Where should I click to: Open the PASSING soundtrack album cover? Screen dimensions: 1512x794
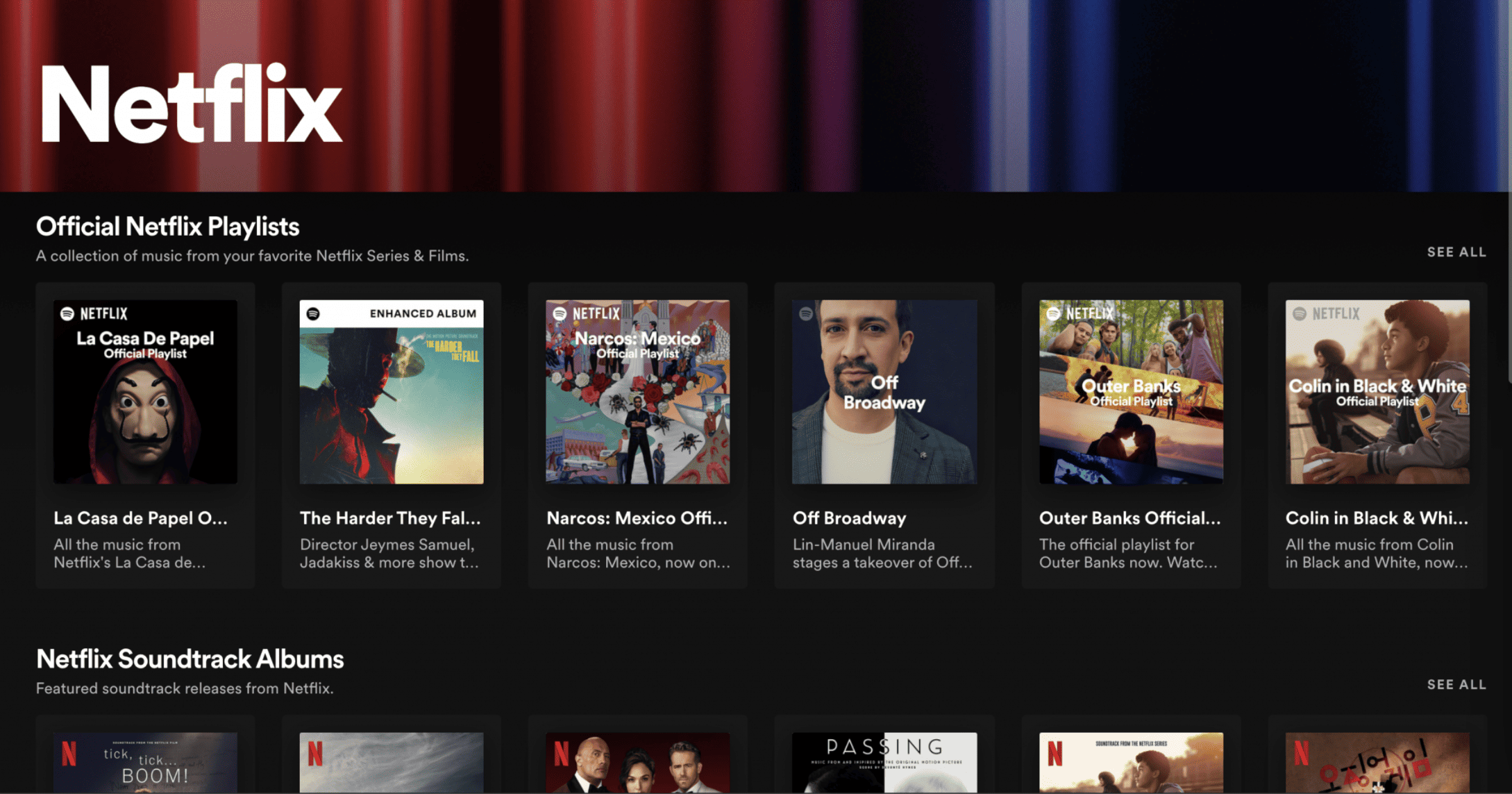click(884, 762)
